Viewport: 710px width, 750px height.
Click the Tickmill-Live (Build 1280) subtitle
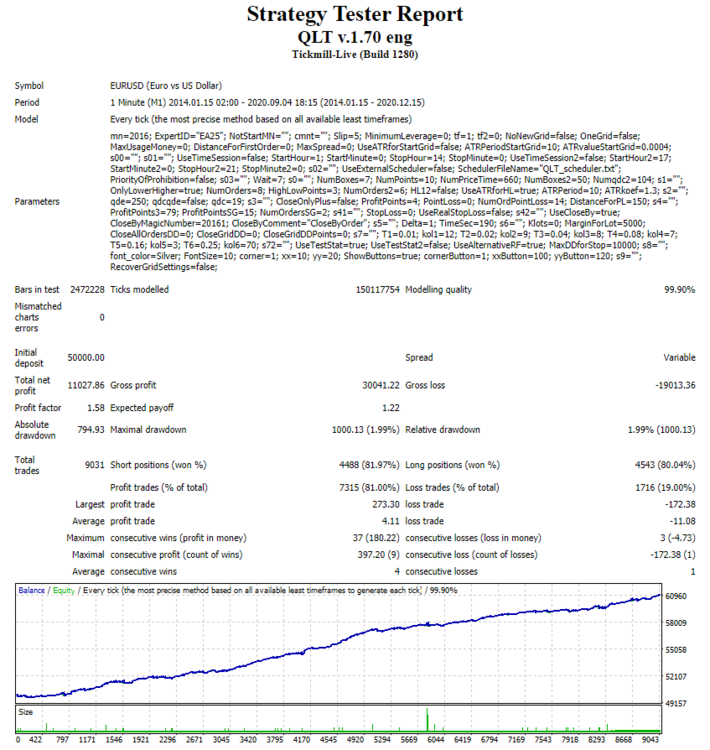355,55
